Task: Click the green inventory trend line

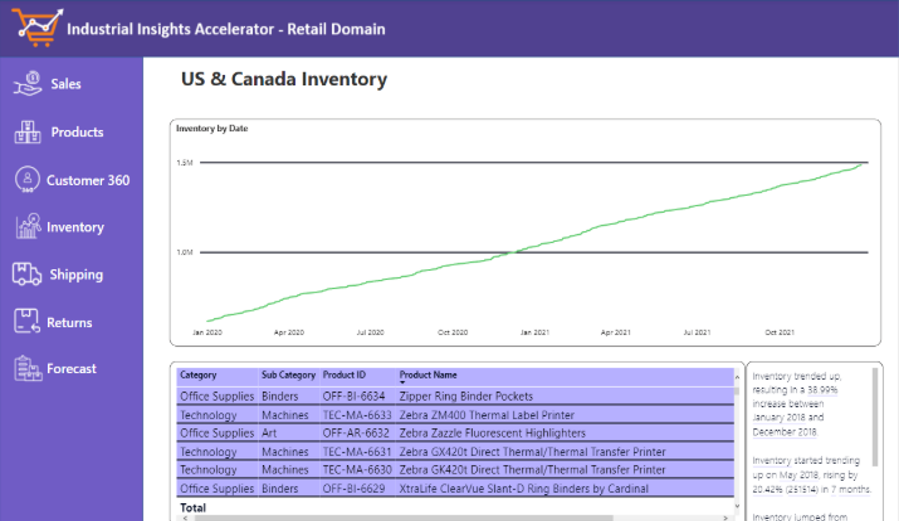Action: tap(534, 246)
